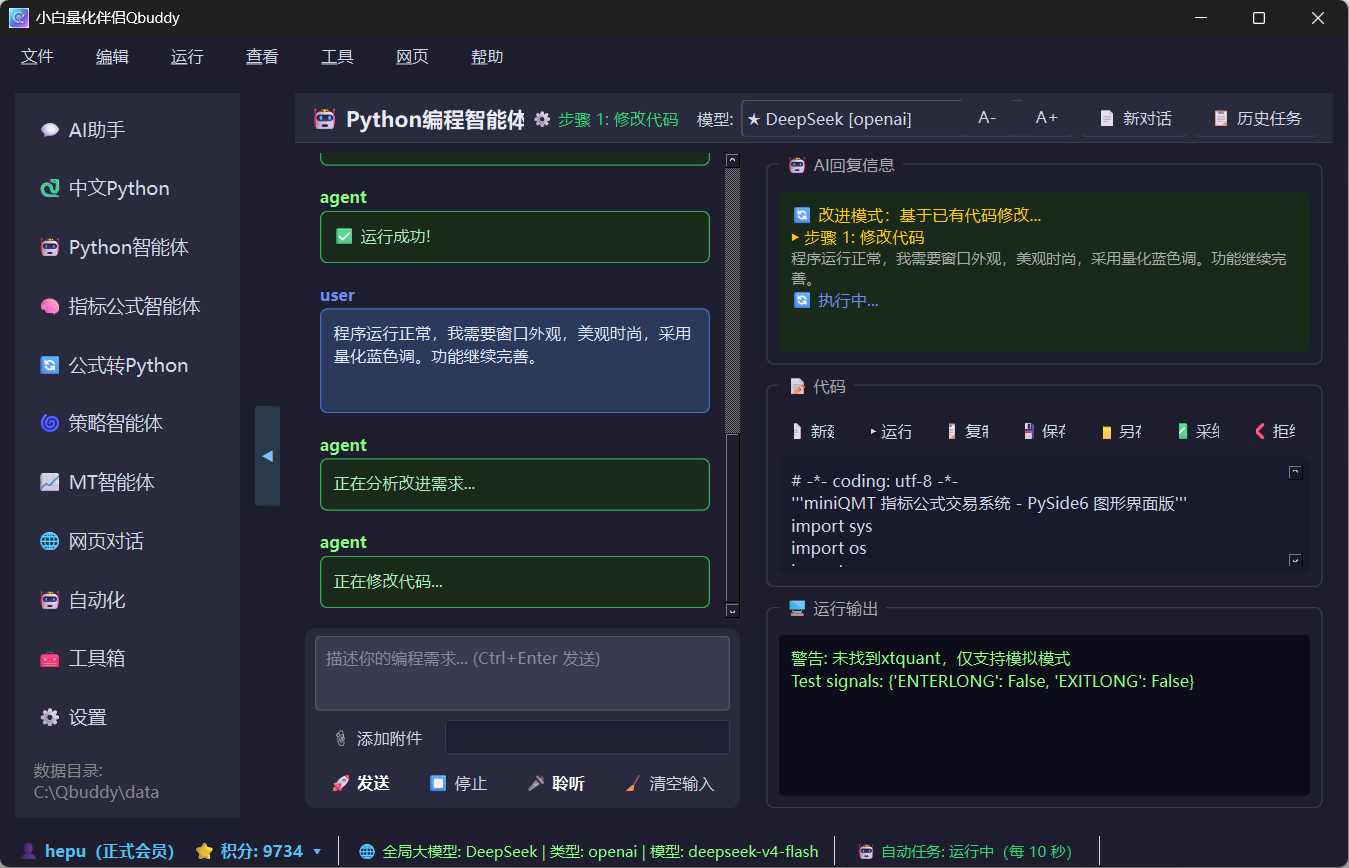Open 历史任务 history list
Viewport: 1349px width, 868px height.
1257,118
